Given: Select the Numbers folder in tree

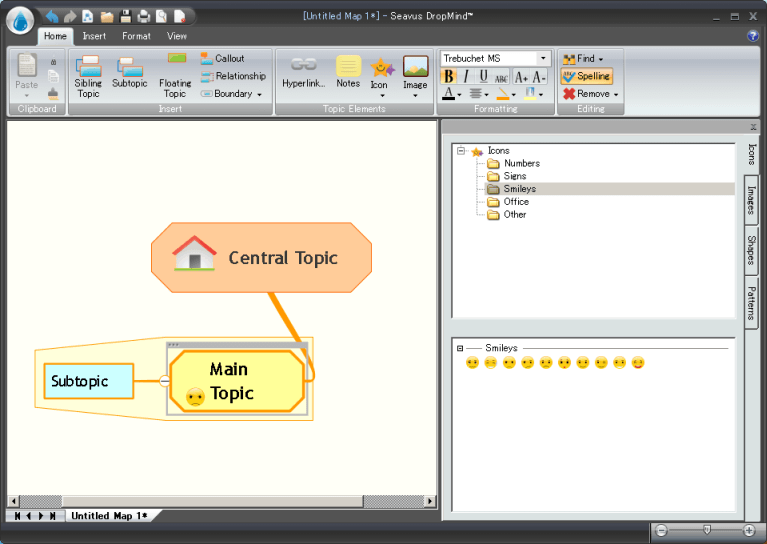Looking at the screenshot, I should 521,163.
